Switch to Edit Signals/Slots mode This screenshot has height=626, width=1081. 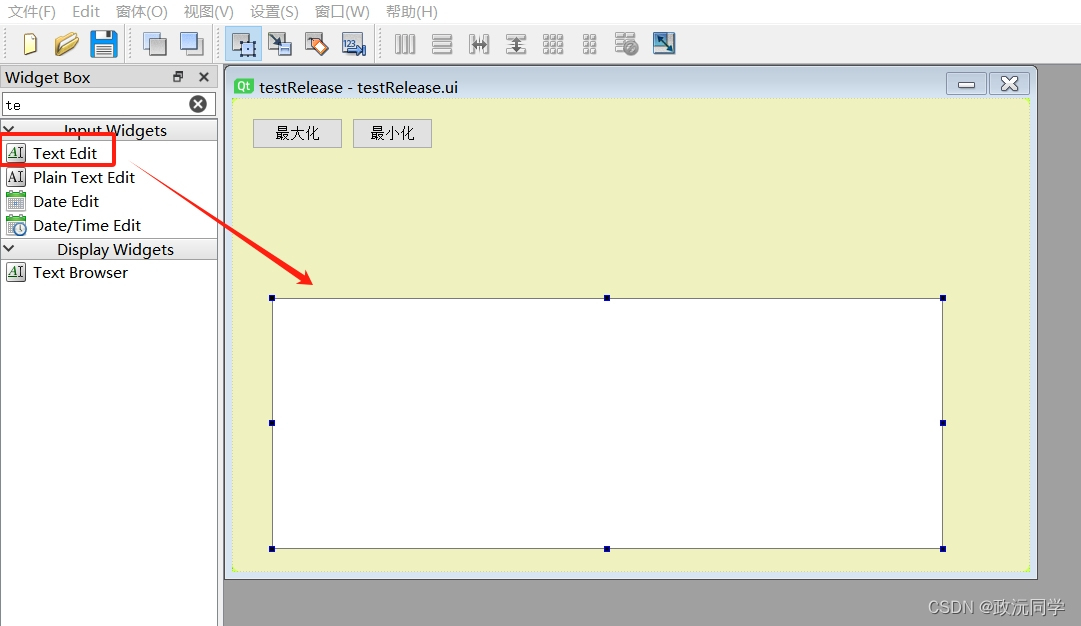coord(280,44)
